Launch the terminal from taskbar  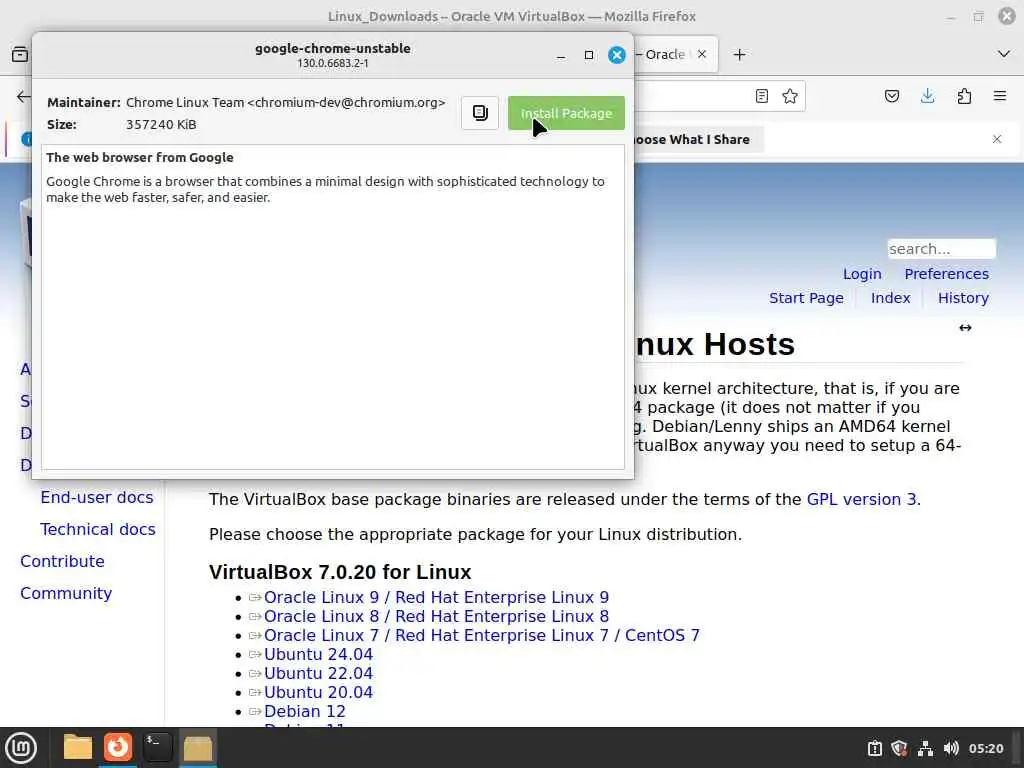click(x=157, y=748)
